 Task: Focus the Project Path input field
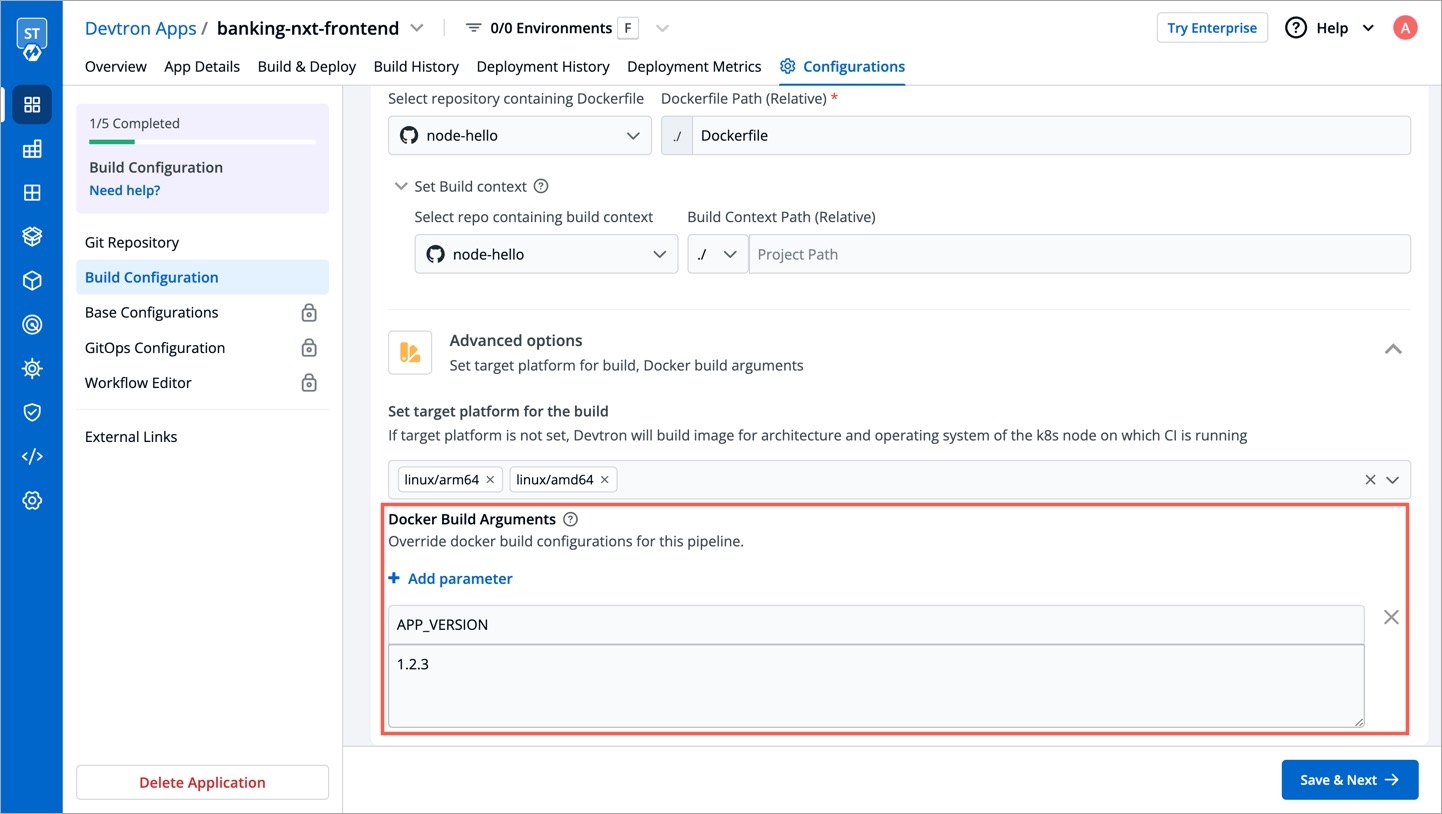(x=1080, y=254)
